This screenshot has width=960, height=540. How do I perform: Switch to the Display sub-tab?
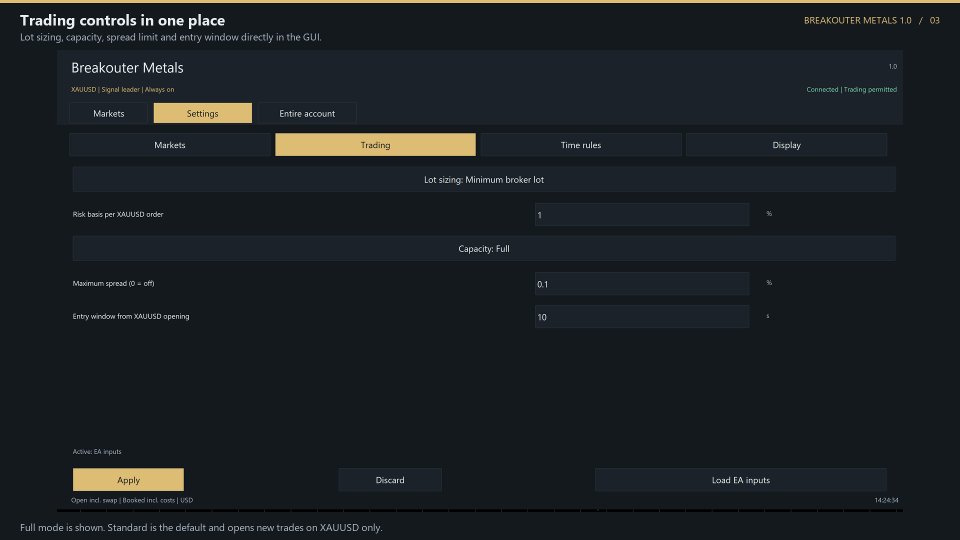coord(787,145)
